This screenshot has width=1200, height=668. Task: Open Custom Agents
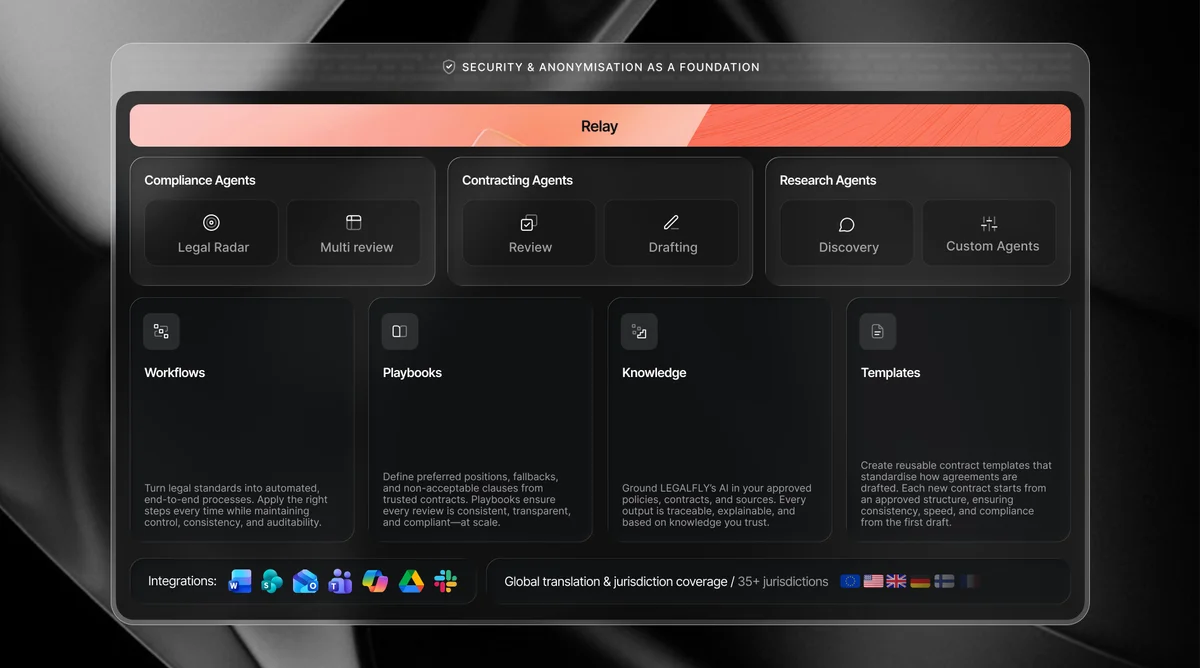point(989,233)
